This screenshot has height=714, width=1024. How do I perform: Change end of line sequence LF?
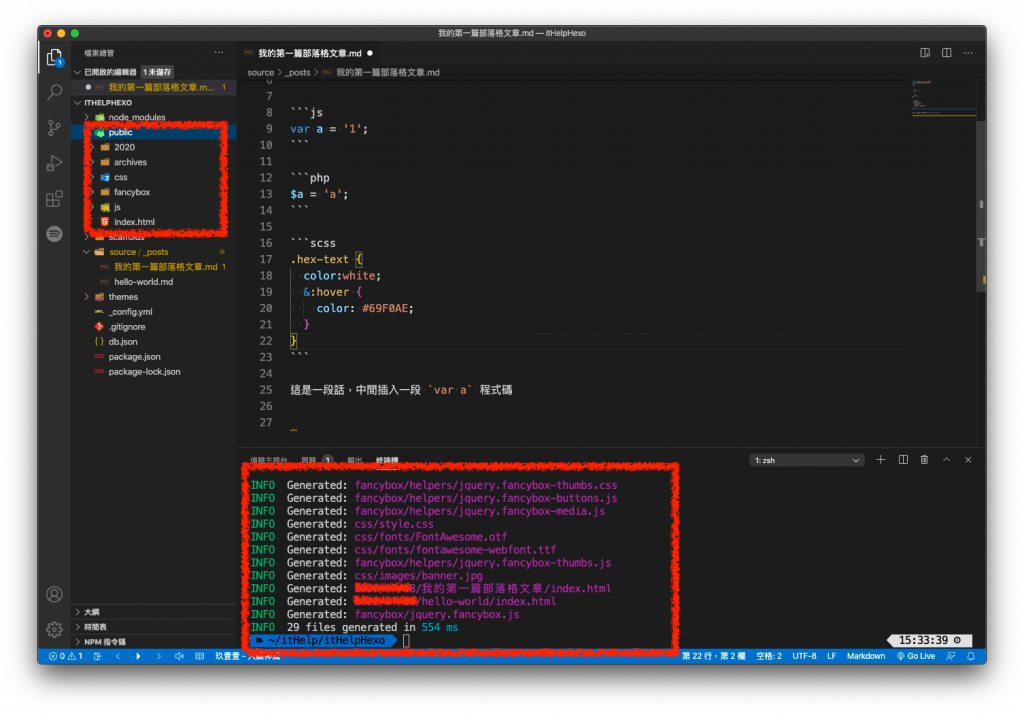click(x=831, y=657)
